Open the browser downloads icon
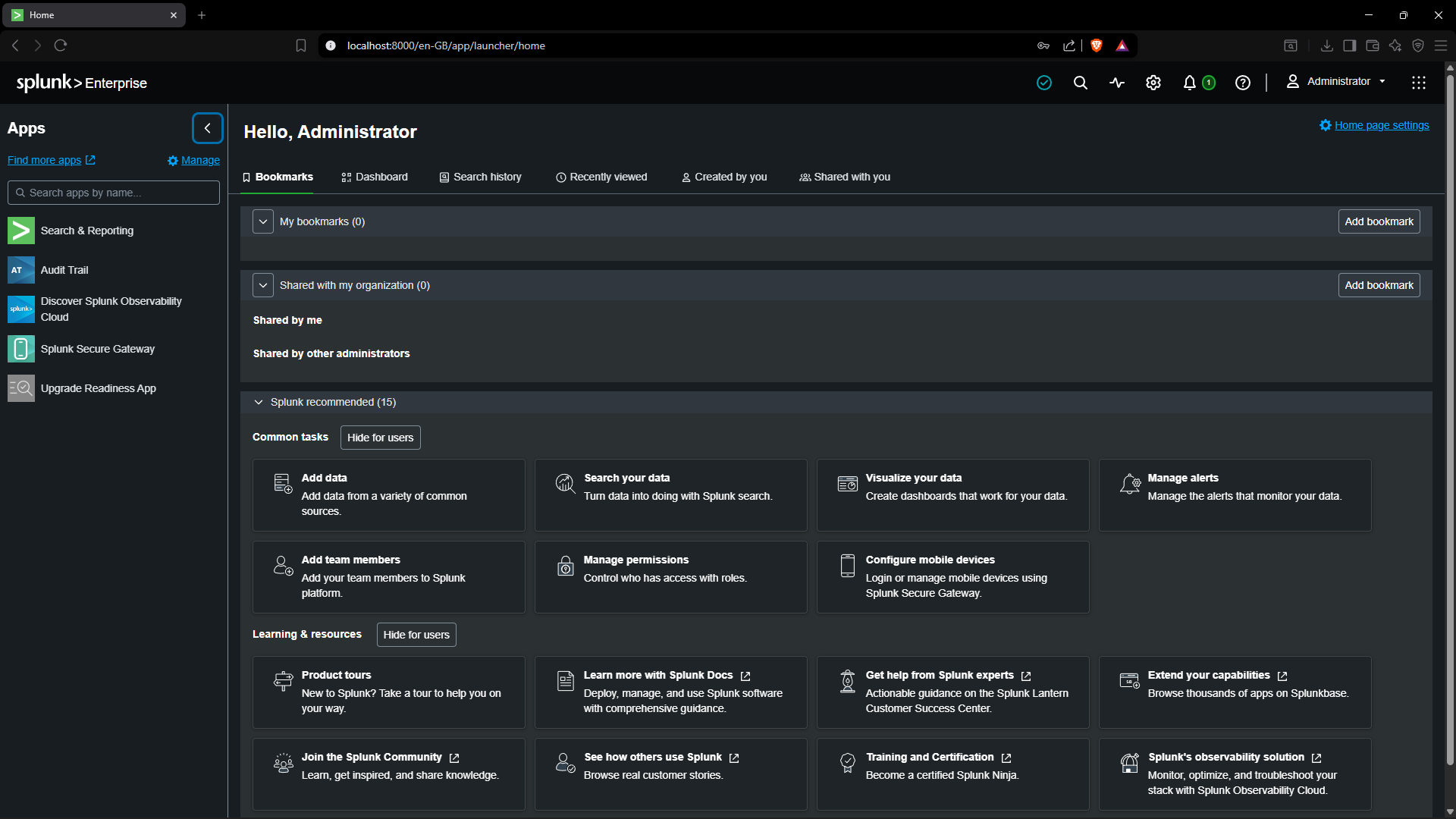The height and width of the screenshot is (819, 1456). (1326, 45)
